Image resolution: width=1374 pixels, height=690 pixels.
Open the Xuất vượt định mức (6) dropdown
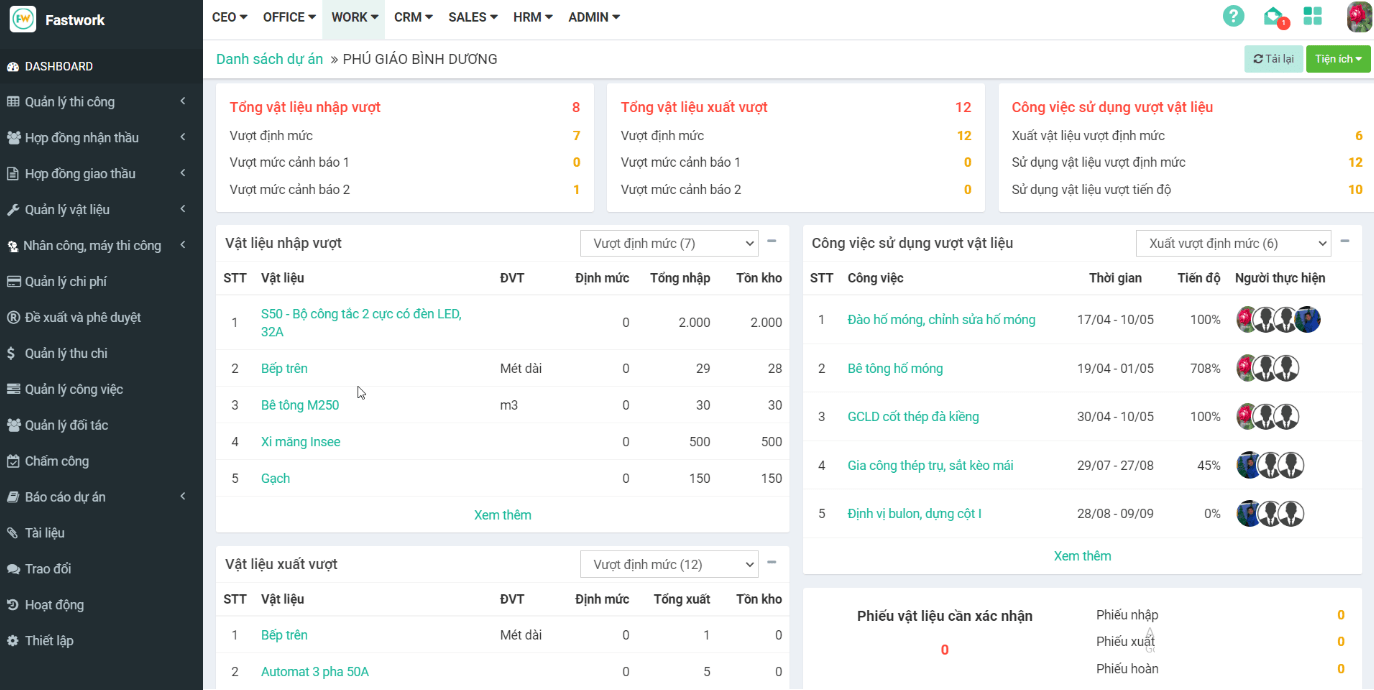(x=1232, y=243)
